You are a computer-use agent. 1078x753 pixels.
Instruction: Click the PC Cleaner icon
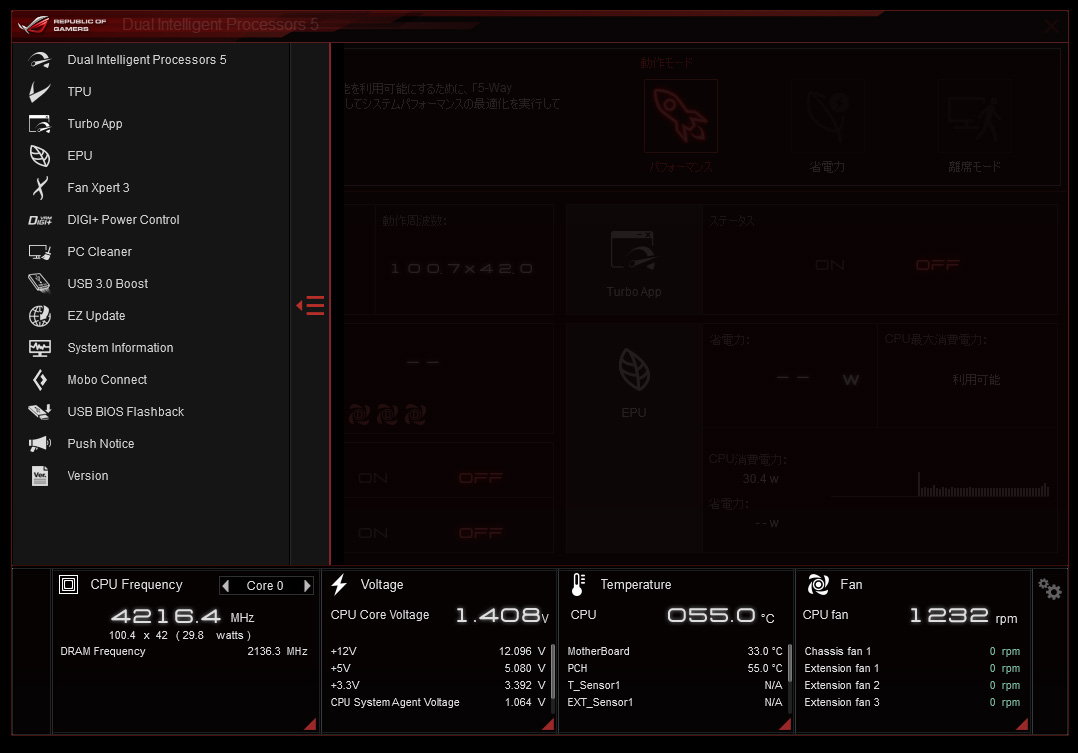point(40,252)
